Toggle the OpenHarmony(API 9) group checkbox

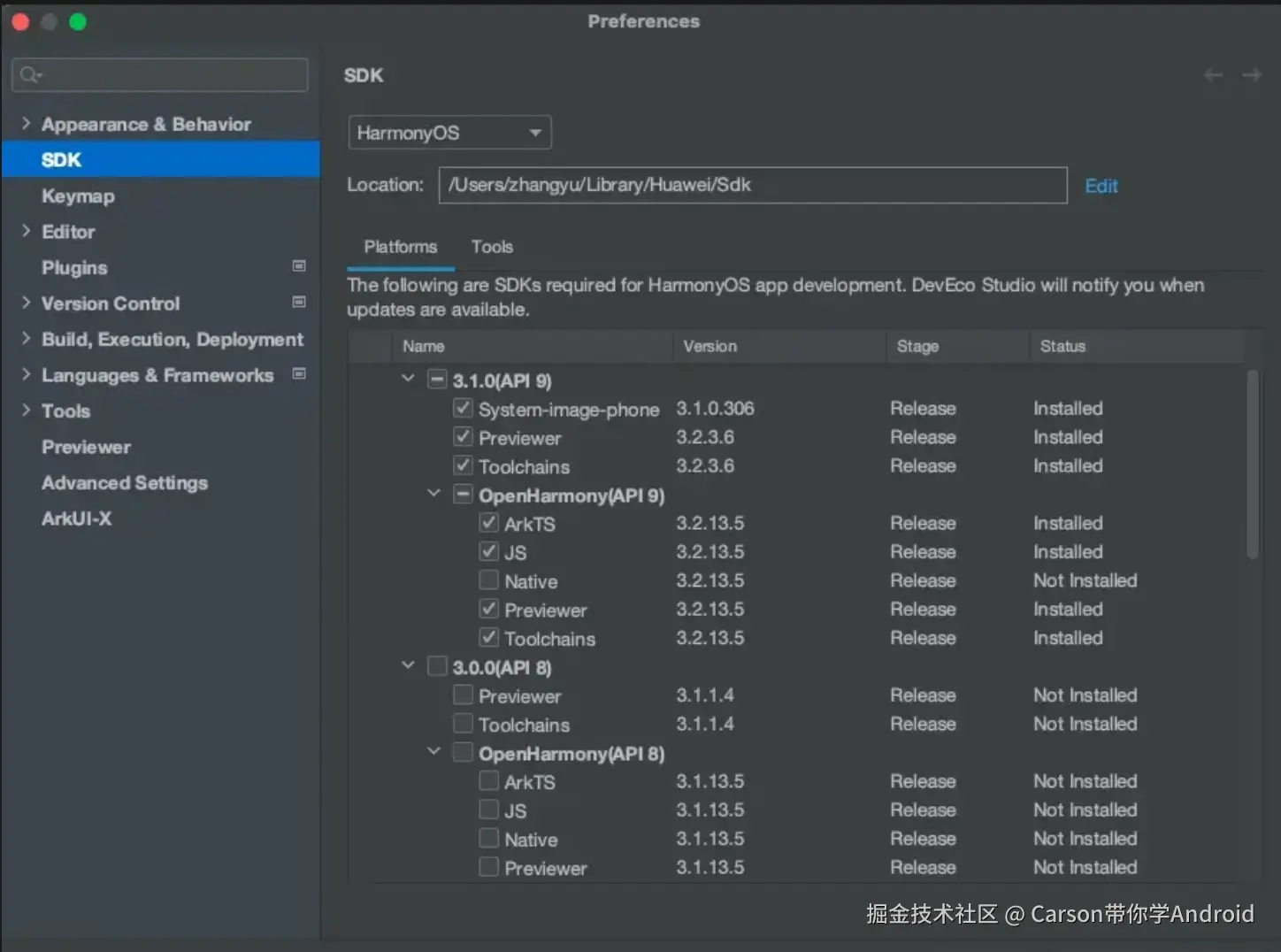(463, 494)
